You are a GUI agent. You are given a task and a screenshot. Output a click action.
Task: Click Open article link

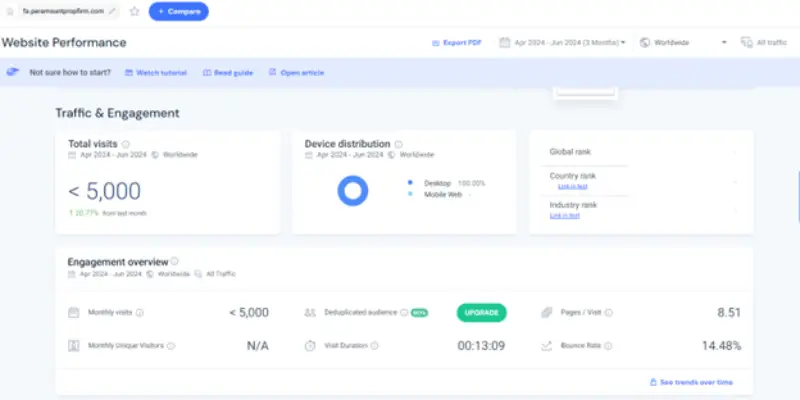[x=296, y=73]
